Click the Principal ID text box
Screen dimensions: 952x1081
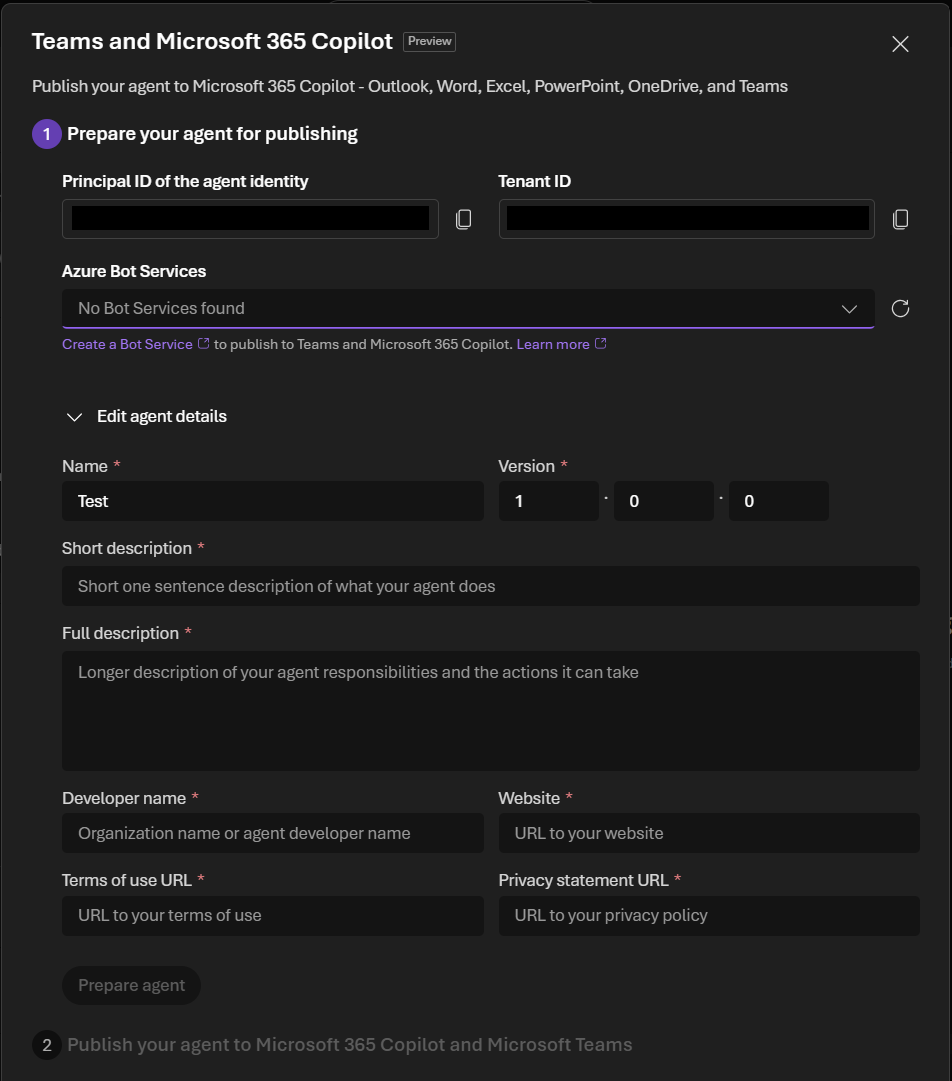tap(250, 219)
